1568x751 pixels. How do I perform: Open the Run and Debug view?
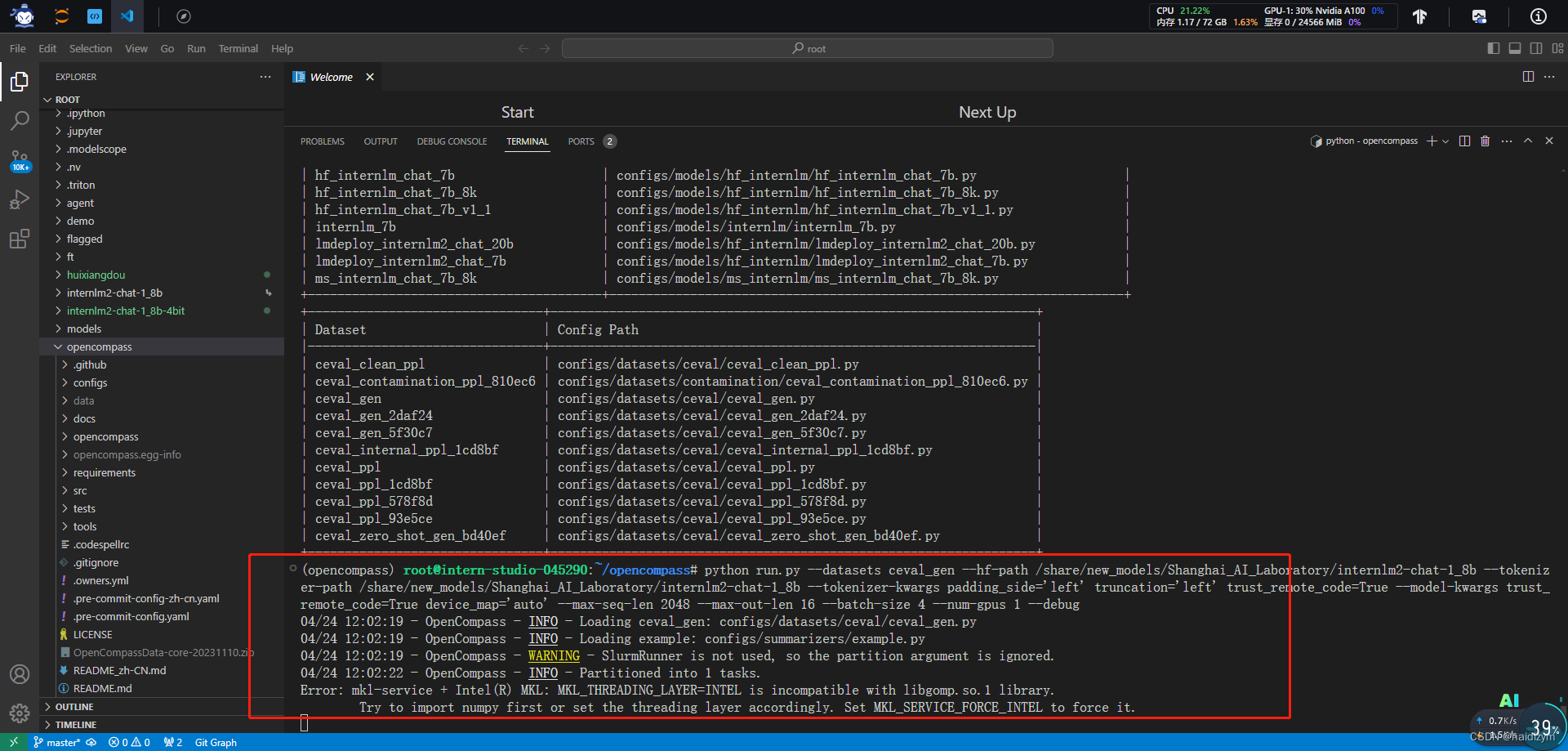click(x=20, y=199)
